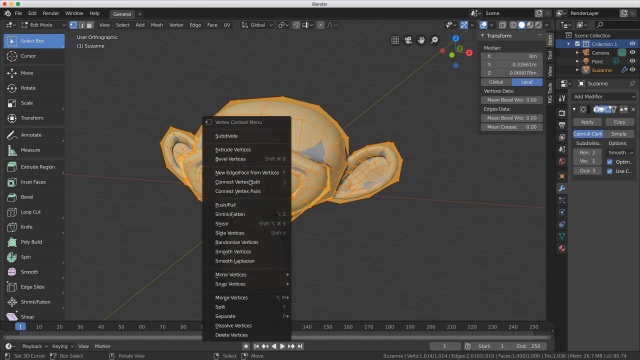Toggle Suzanne visibility eye in outliner
The image size is (640, 360).
(x=633, y=70)
